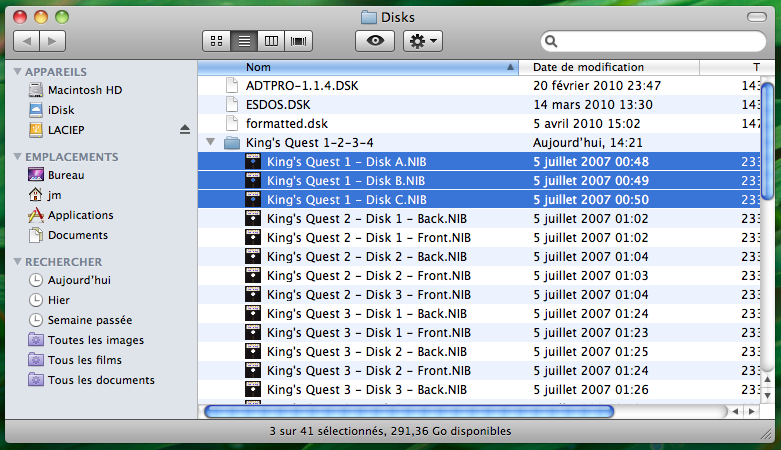Click the Disks folder icon in title bar

(369, 17)
